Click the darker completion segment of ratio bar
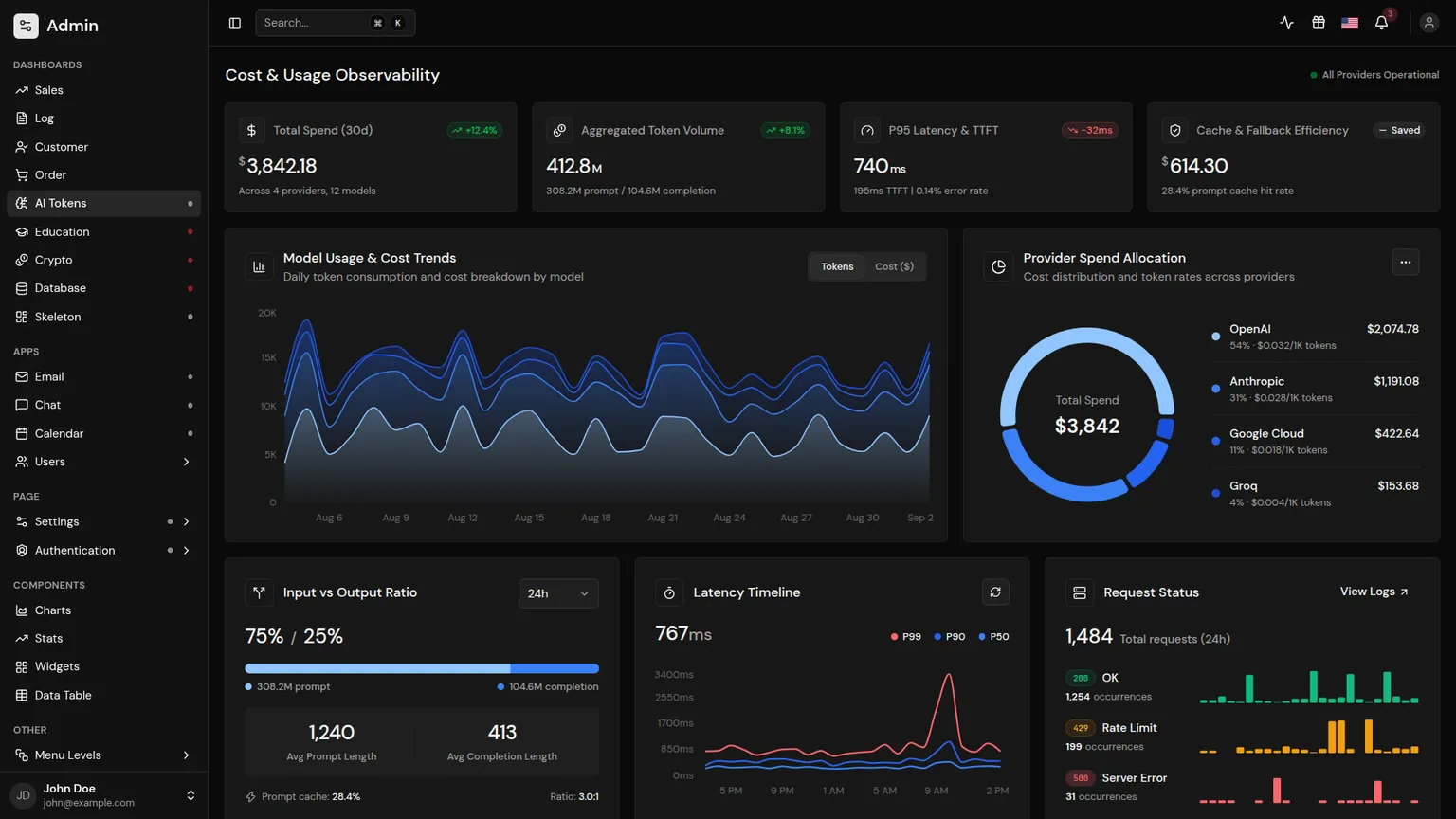1456x819 pixels. pyautogui.click(x=555, y=668)
